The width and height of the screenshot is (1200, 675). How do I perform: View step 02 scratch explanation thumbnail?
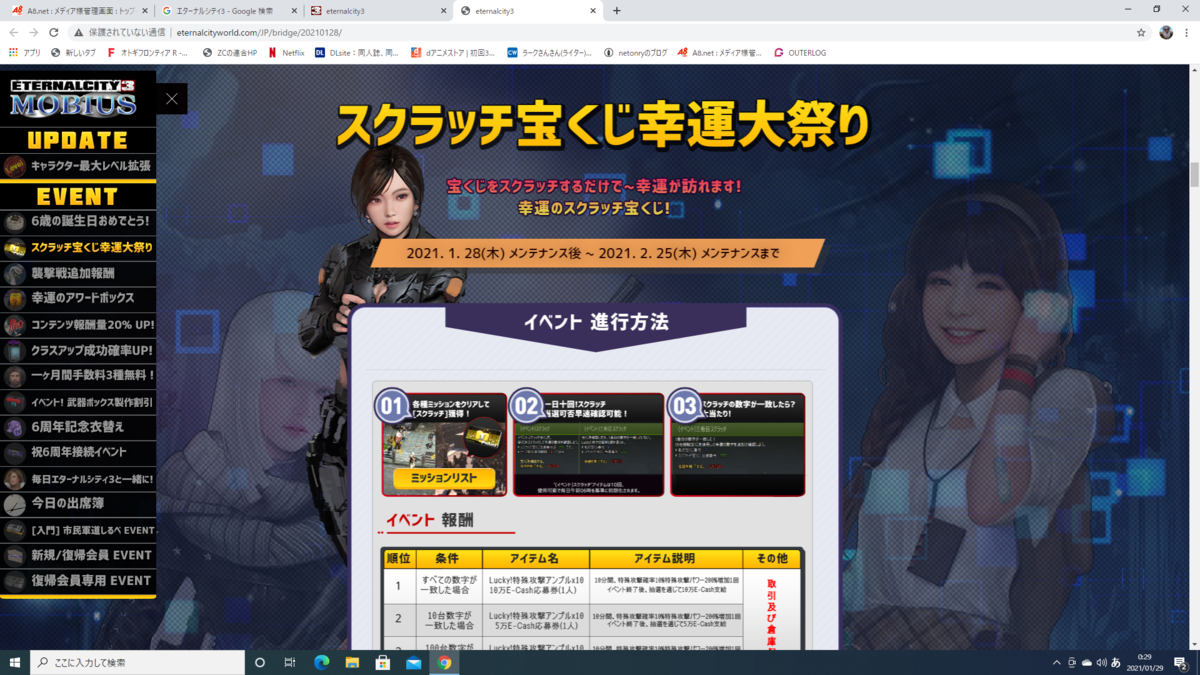coord(588,444)
